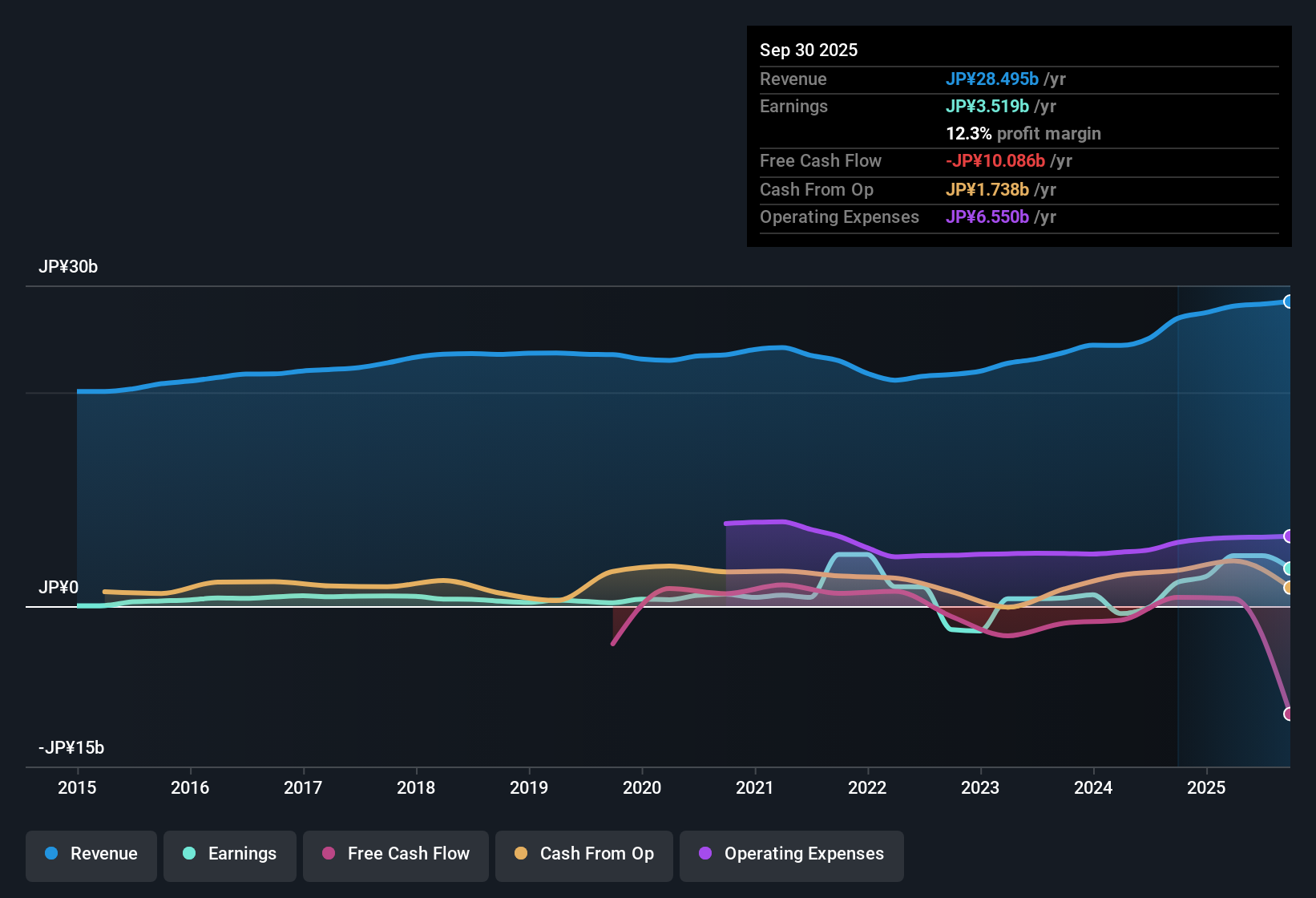Click the orange Cash From Op legend dot
This screenshot has height=898, width=1316.
[x=520, y=854]
